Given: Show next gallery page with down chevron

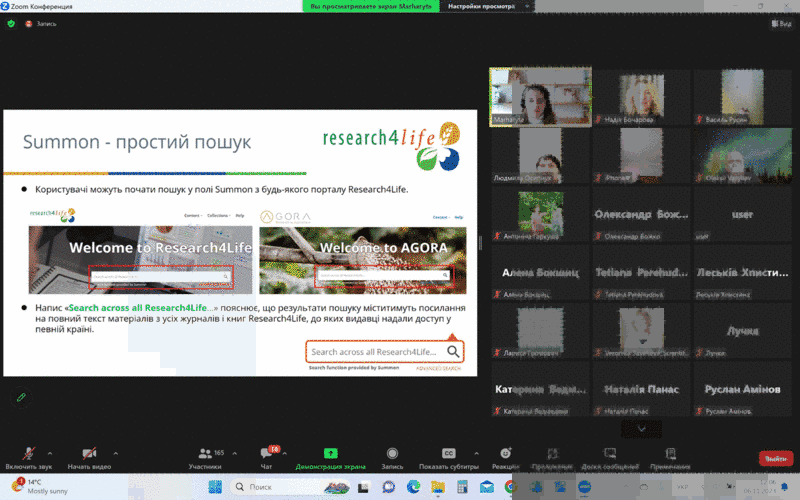Looking at the screenshot, I should [641, 429].
